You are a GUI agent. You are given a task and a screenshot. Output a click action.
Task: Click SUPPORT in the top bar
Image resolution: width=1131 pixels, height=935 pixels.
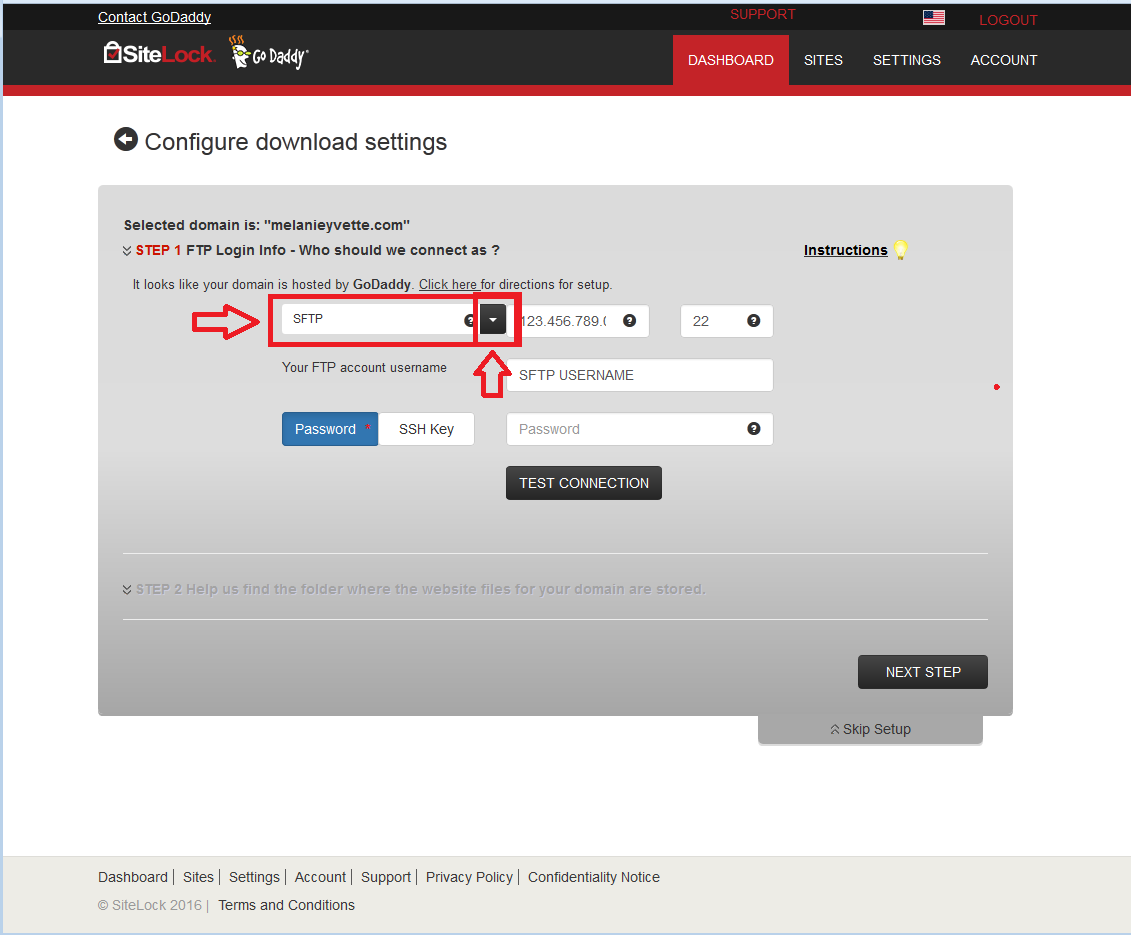click(x=762, y=14)
